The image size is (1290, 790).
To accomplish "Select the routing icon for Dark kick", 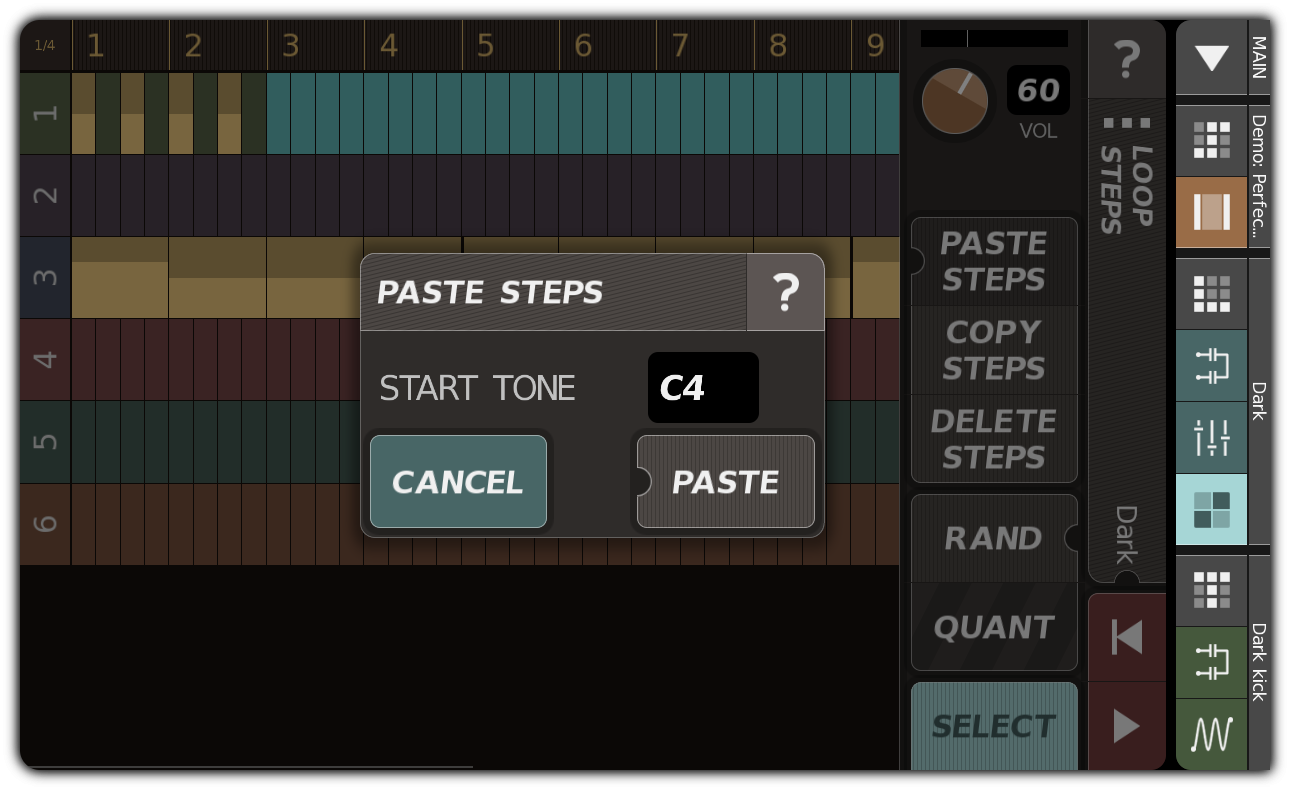I will click(1211, 663).
